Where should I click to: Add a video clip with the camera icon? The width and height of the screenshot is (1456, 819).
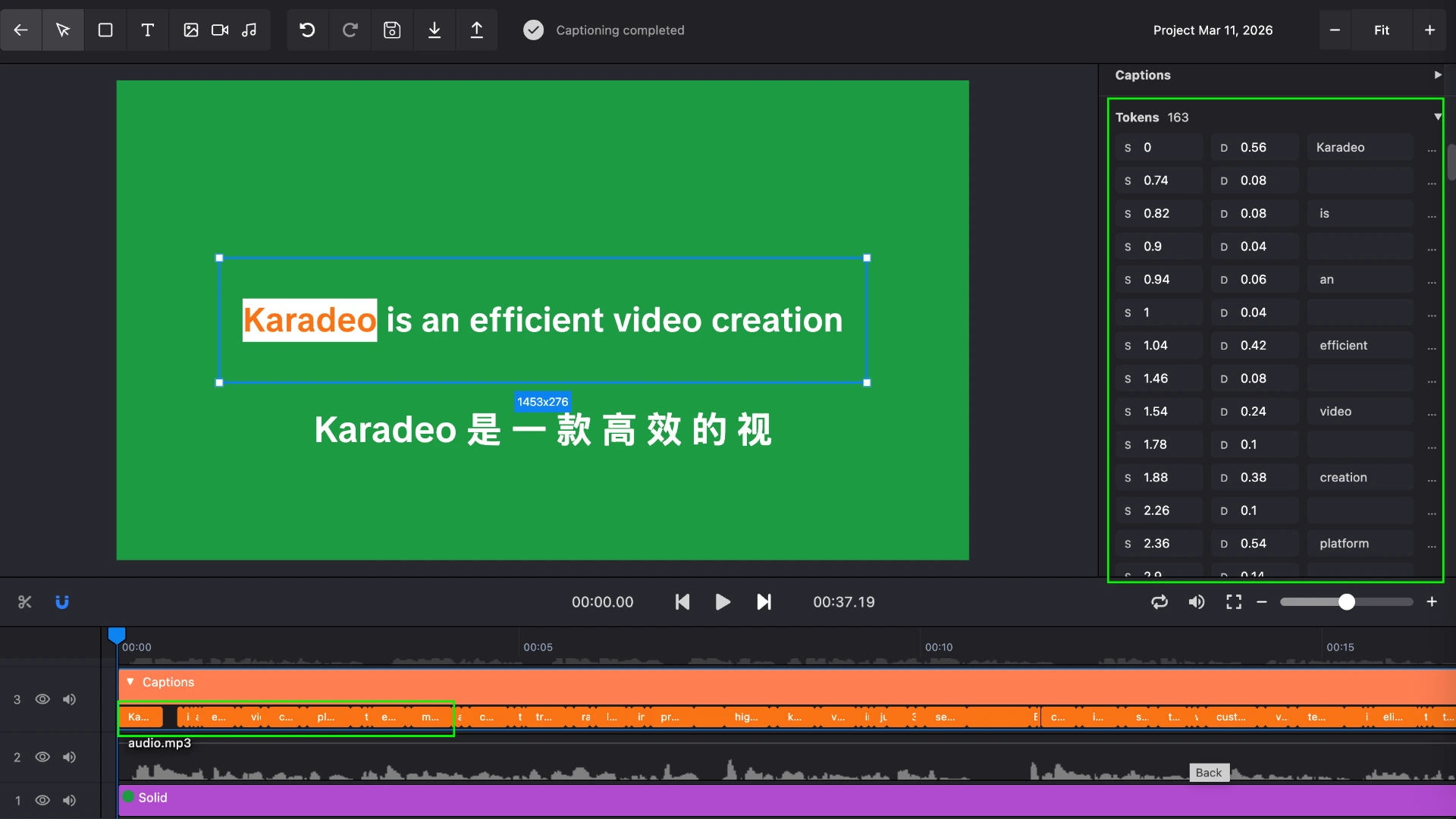tap(219, 30)
